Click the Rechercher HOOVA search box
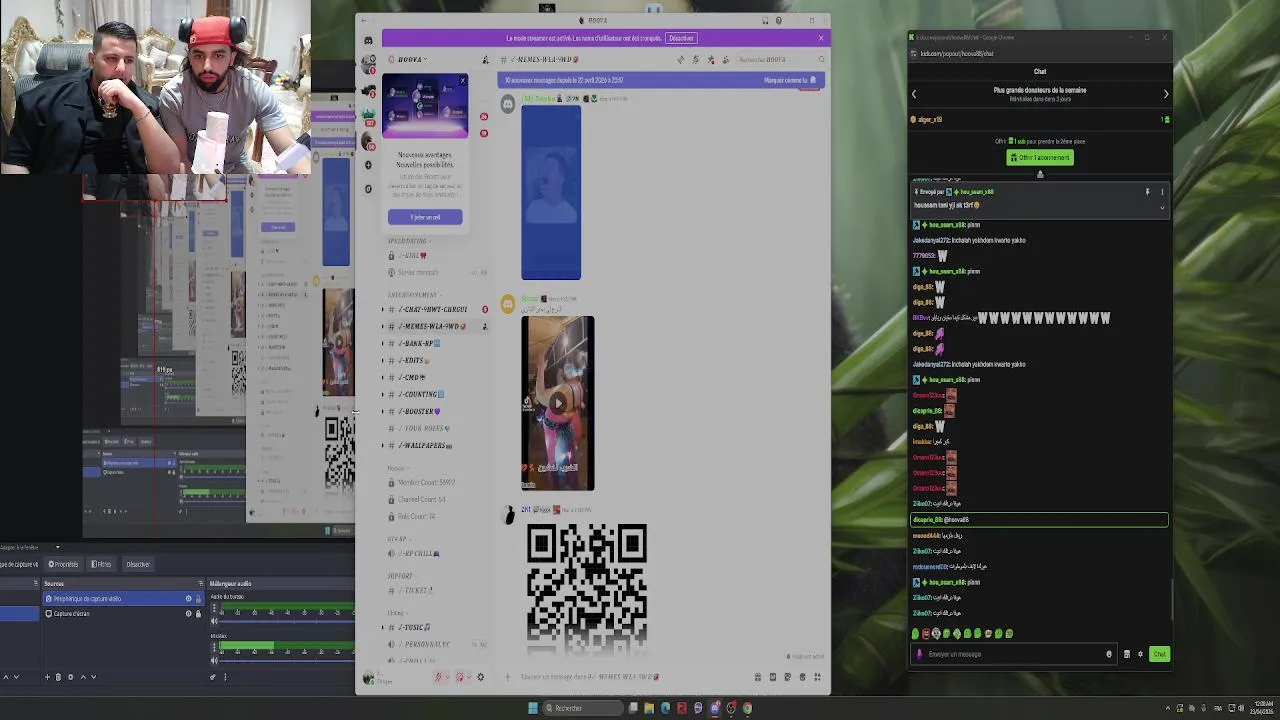The height and width of the screenshot is (720, 1280). (780, 59)
